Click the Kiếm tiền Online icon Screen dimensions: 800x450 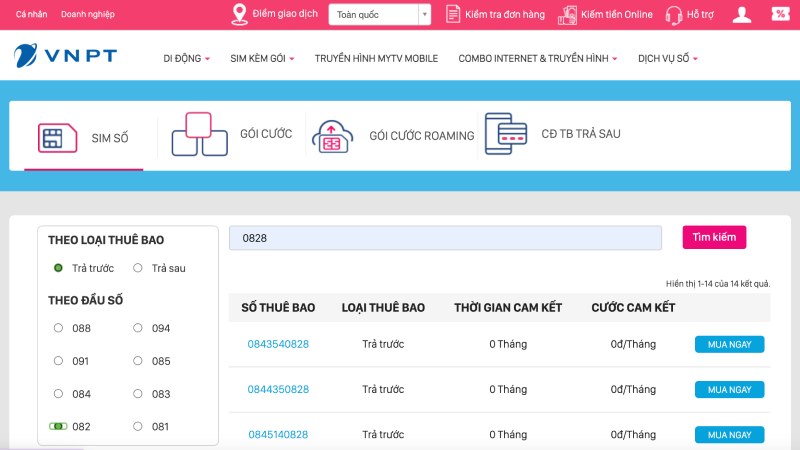(568, 14)
